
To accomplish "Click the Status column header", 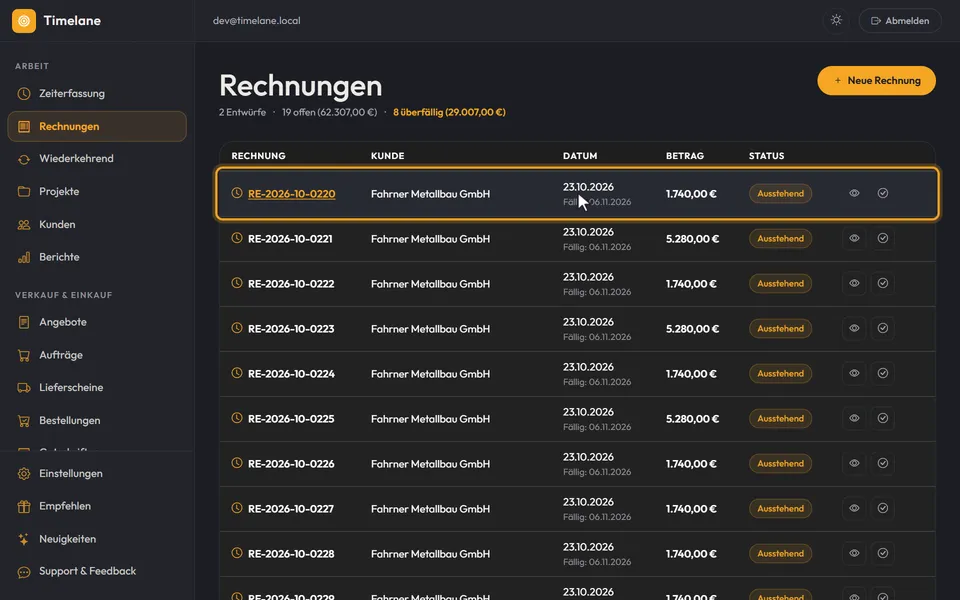I will click(767, 156).
